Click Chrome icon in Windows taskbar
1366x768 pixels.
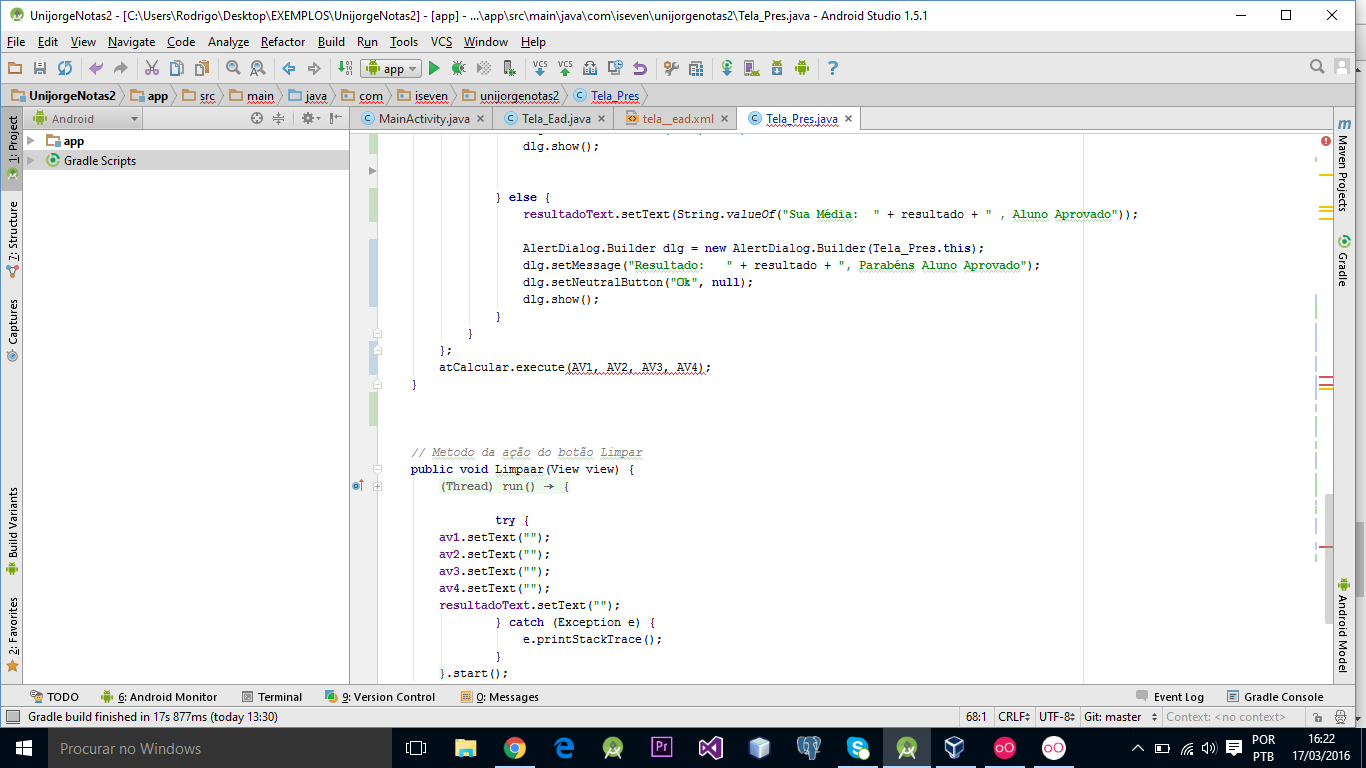click(515, 748)
